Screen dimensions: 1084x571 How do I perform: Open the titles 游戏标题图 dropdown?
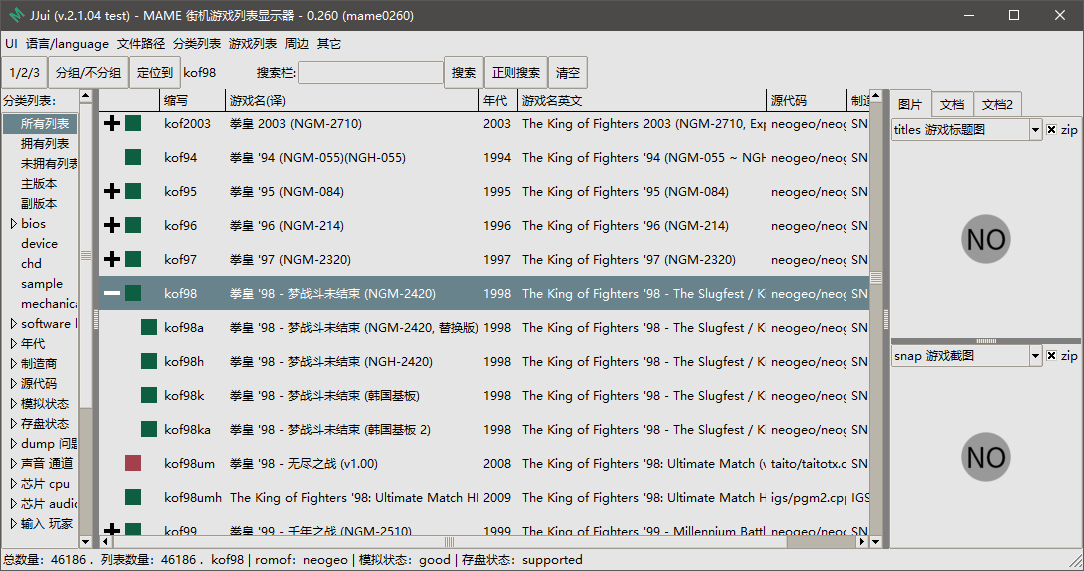coord(966,129)
